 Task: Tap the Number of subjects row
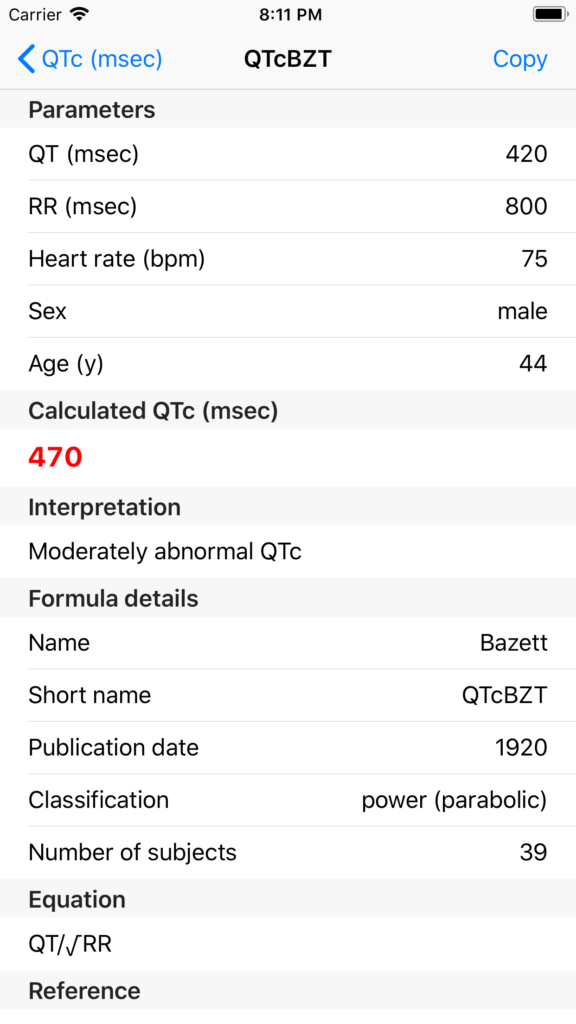(288, 852)
